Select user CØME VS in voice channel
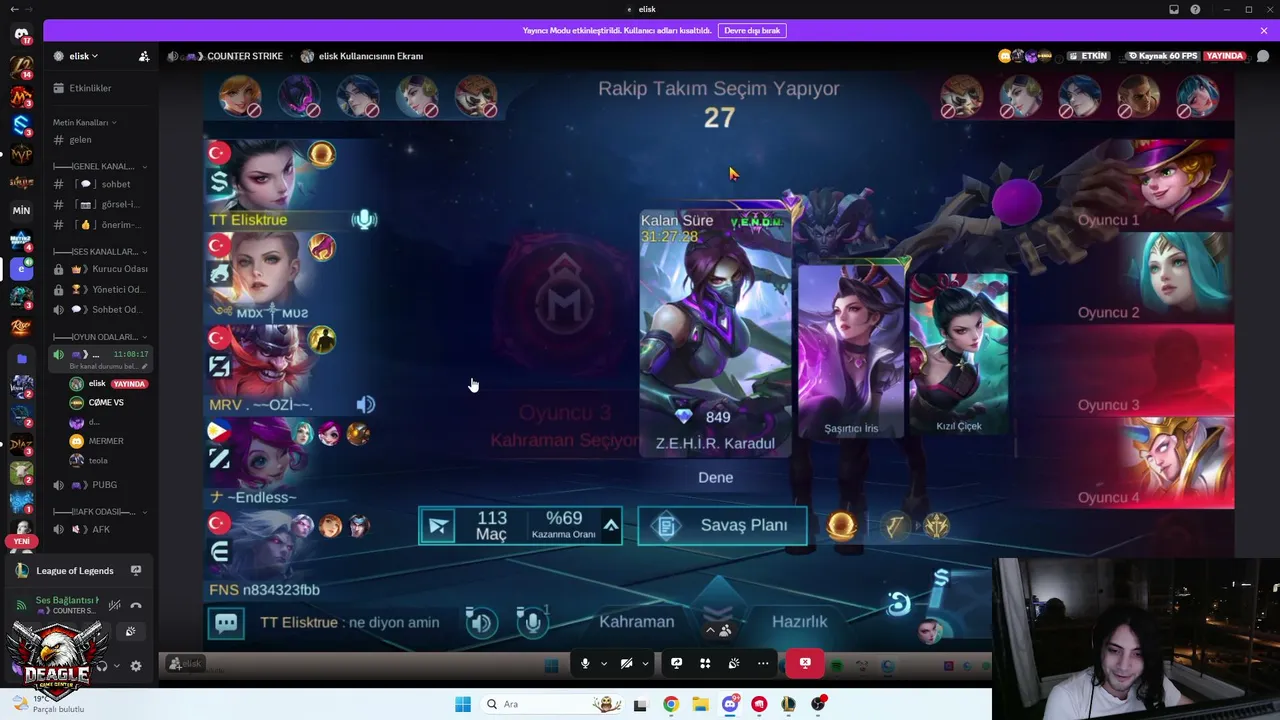 105,402
